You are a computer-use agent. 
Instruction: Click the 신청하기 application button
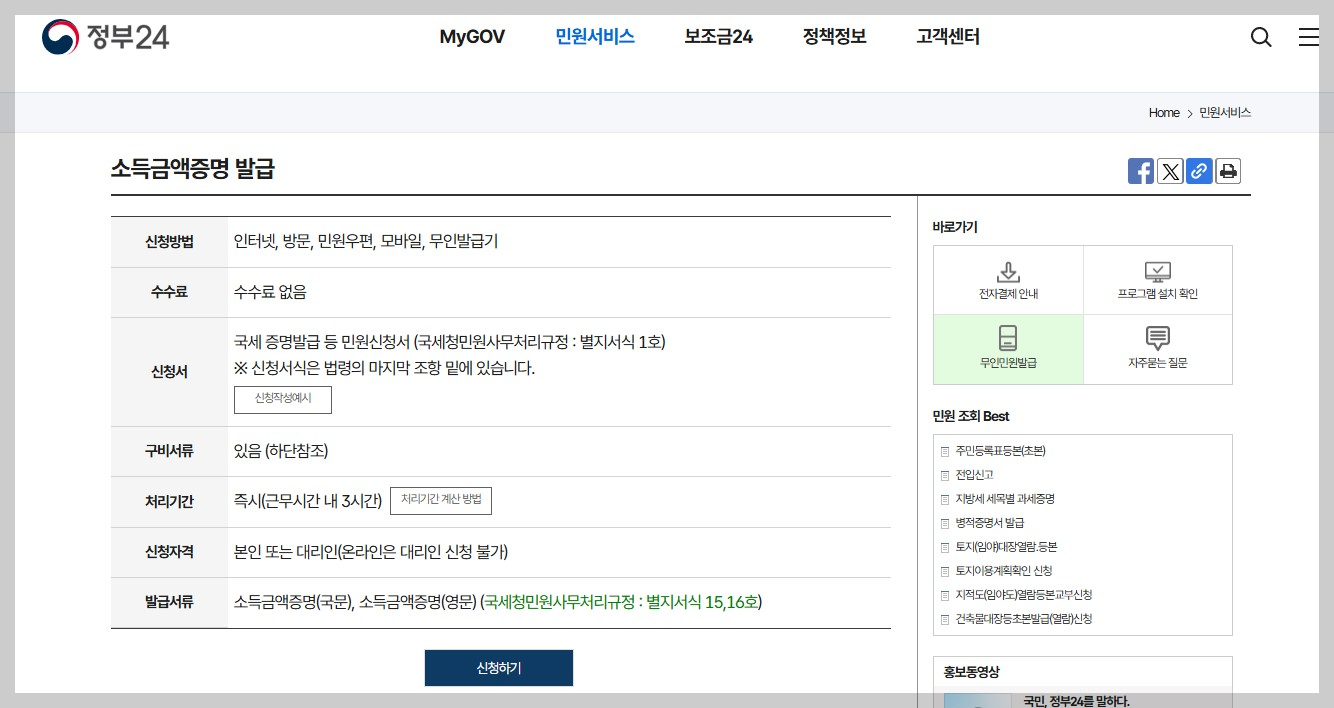pyautogui.click(x=499, y=667)
